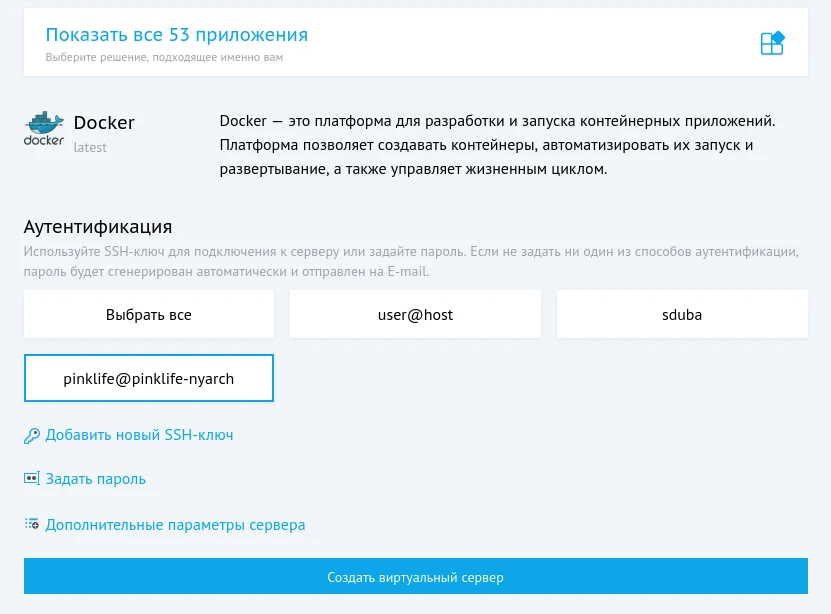This screenshot has height=614, width=831.
Task: Open the Задать пароль section
Action: coord(95,479)
